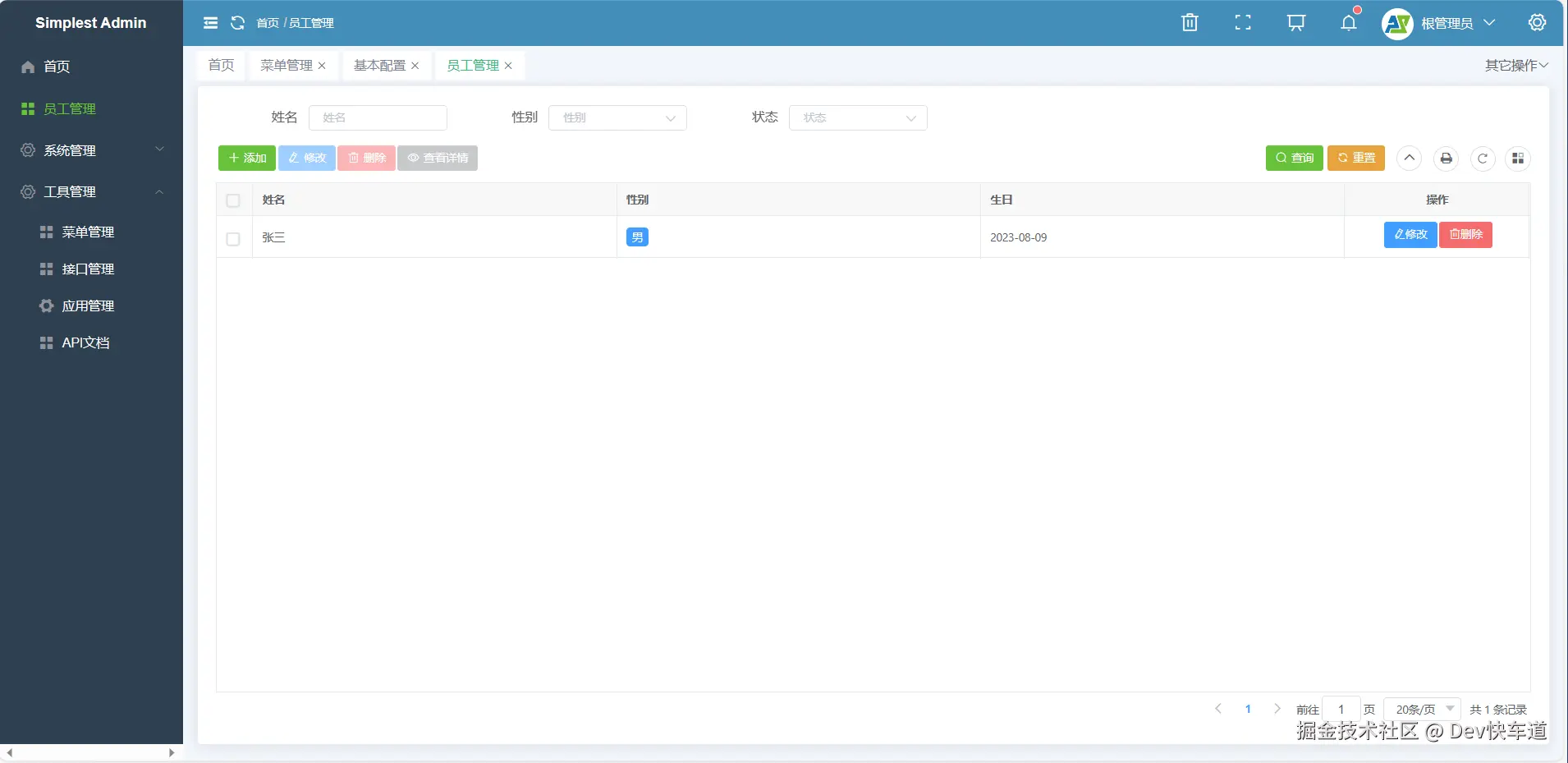This screenshot has height=763, width=1568.
Task: Select page 1 in pagination
Action: [x=1248, y=710]
